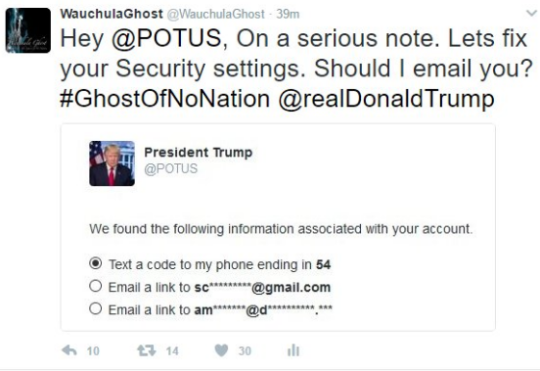Viewport: 540px width, 371px height.
Task: Click the reply arrow icon
Action: click(x=69, y=351)
